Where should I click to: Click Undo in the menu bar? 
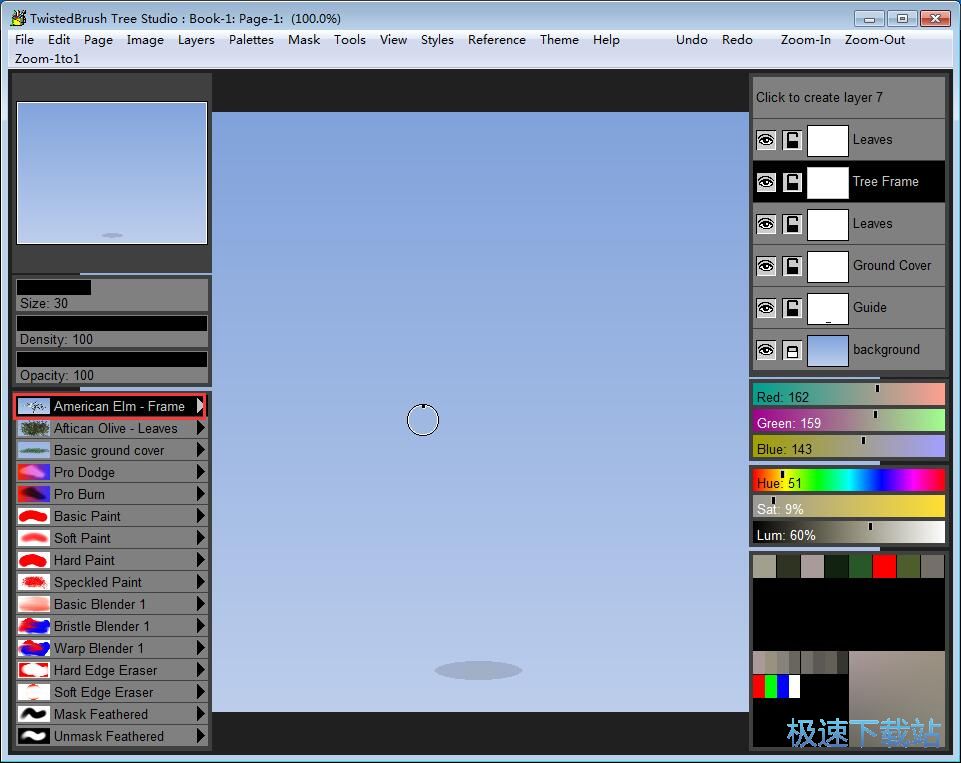point(692,40)
